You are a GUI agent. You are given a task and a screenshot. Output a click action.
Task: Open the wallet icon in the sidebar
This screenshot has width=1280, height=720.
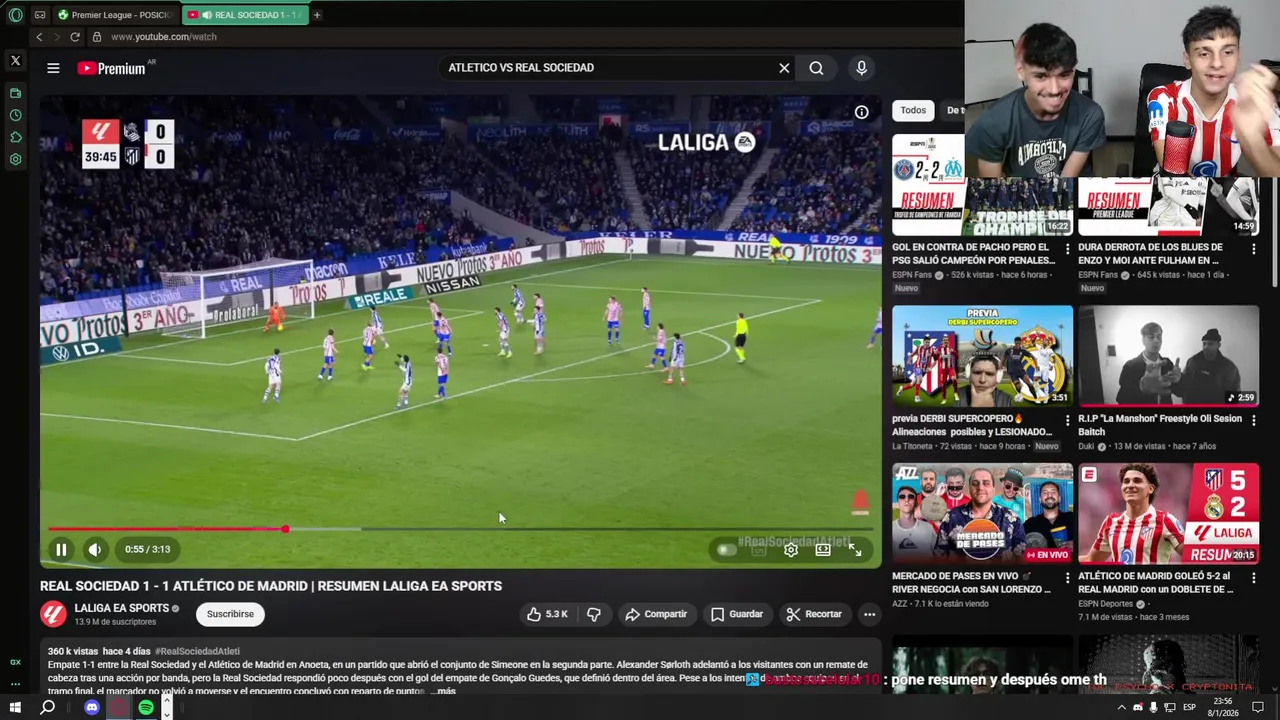coord(15,93)
